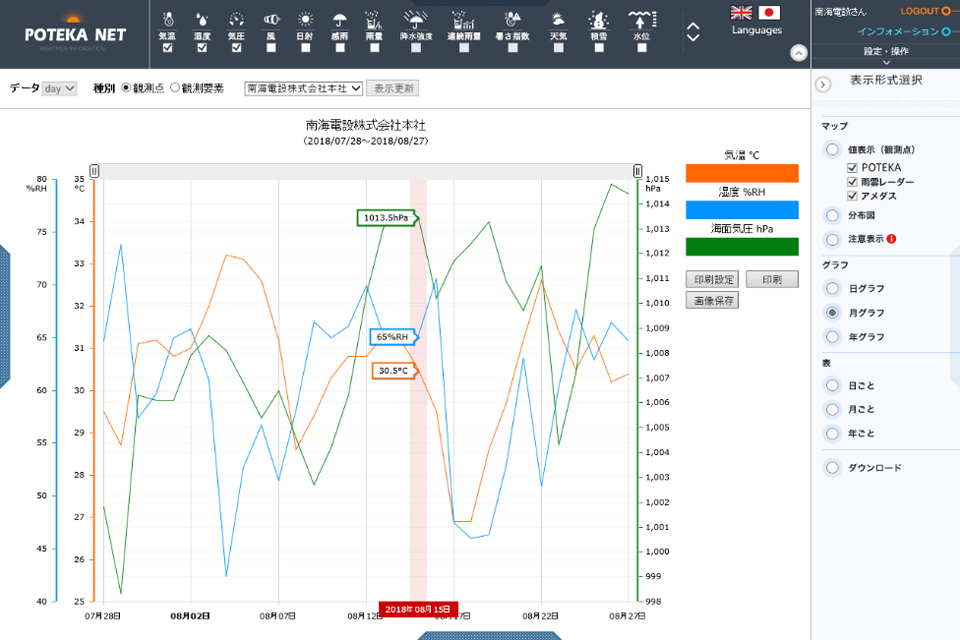960x640 pixels.
Task: Click the precipitation intensity (降水強度) icon
Action: click(416, 20)
